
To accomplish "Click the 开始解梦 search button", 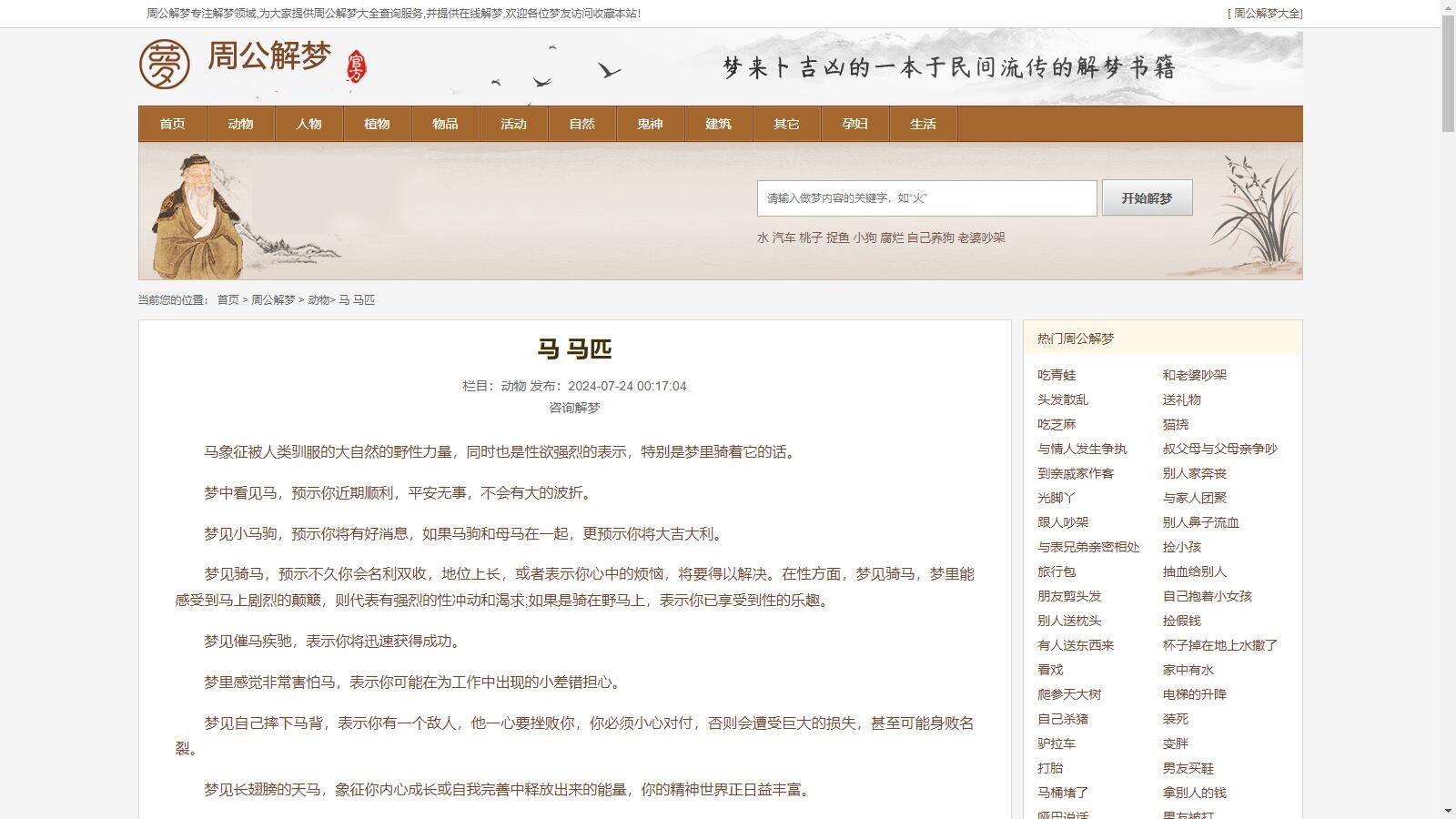I will click(x=1148, y=197).
